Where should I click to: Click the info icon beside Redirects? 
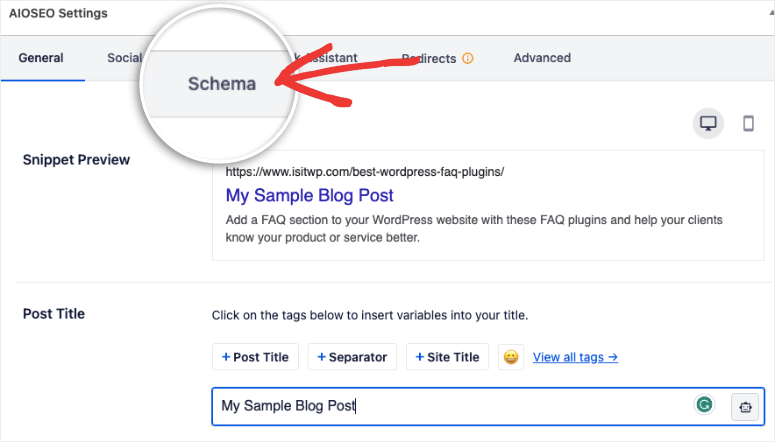(468, 58)
